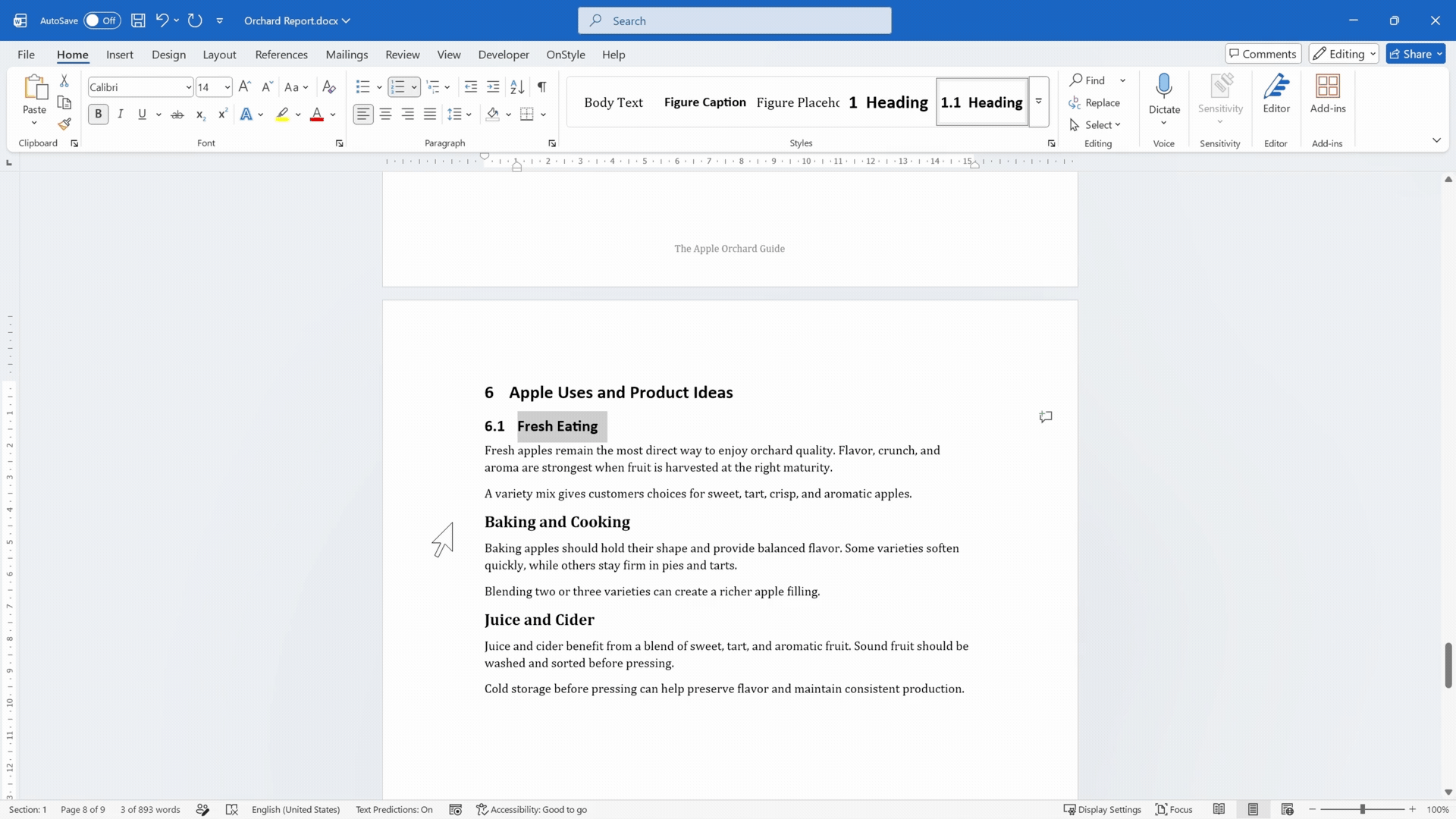
Task: Switch to Read Mode view
Action: coord(1219,809)
